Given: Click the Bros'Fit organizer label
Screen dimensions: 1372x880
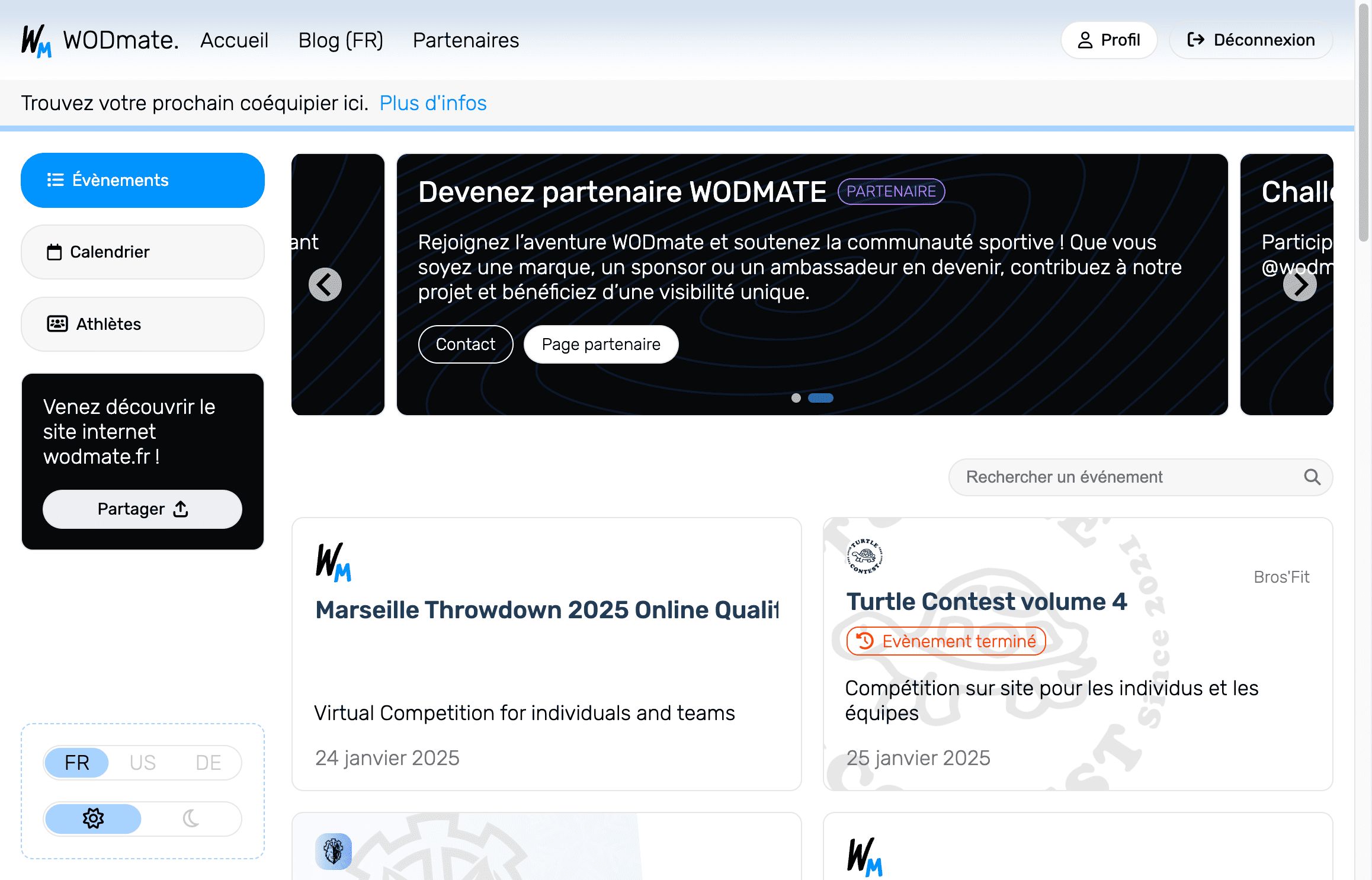Looking at the screenshot, I should 1281,577.
